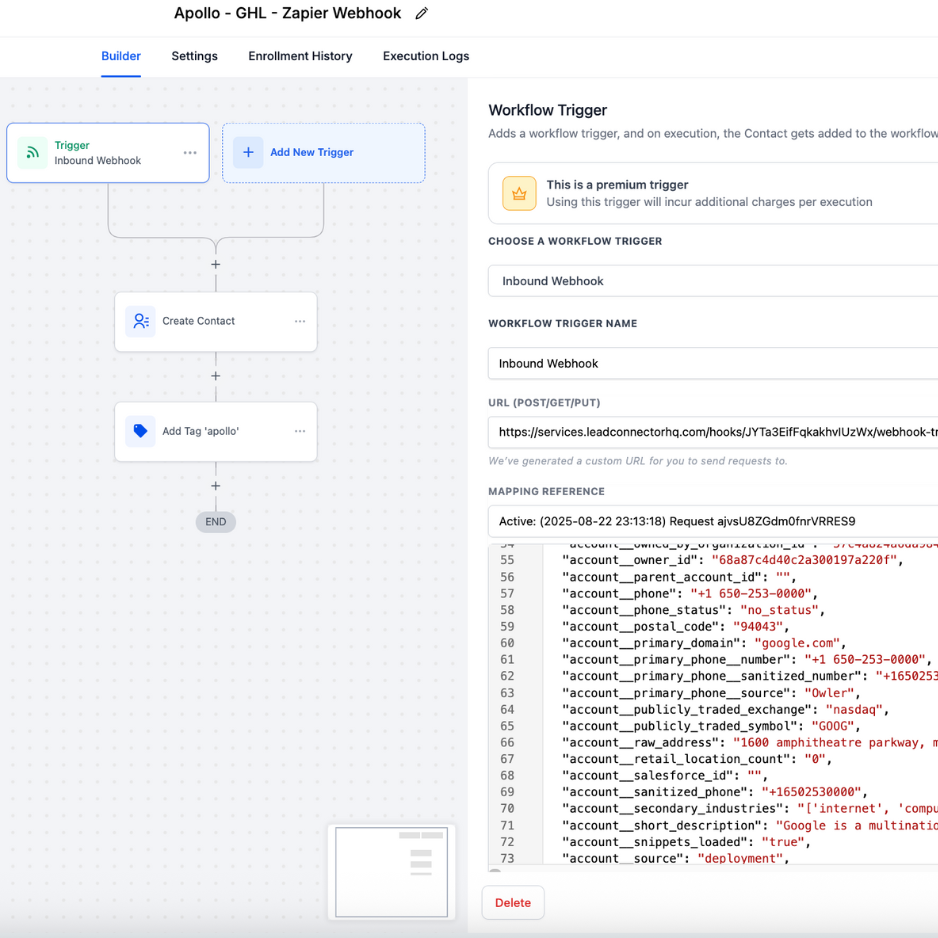
Task: Click the premium trigger crown icon
Action: [518, 193]
